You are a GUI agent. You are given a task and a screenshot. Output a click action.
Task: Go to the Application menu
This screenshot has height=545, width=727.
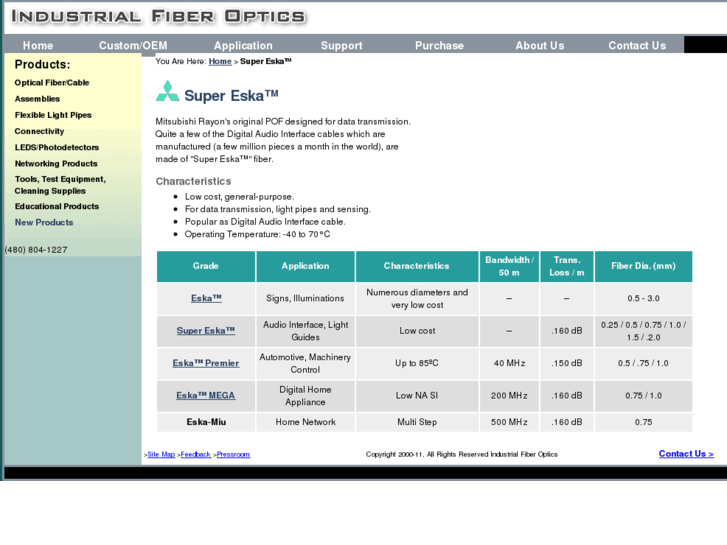(x=243, y=45)
